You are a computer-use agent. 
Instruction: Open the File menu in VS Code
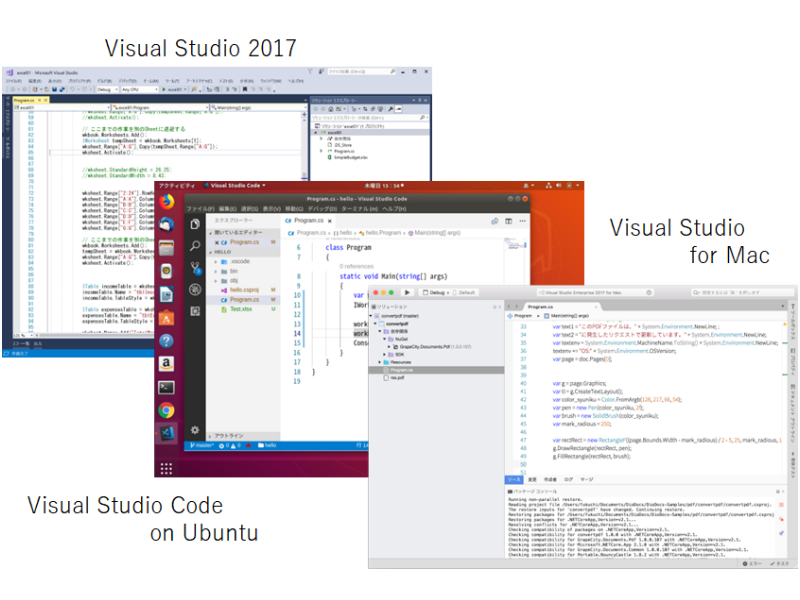[x=200, y=209]
